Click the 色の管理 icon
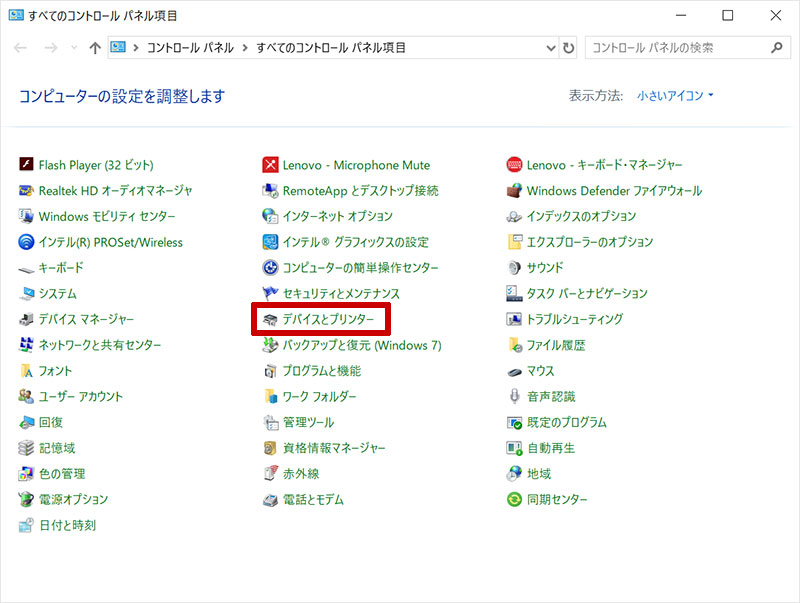The height and width of the screenshot is (603, 800). pos(26,474)
